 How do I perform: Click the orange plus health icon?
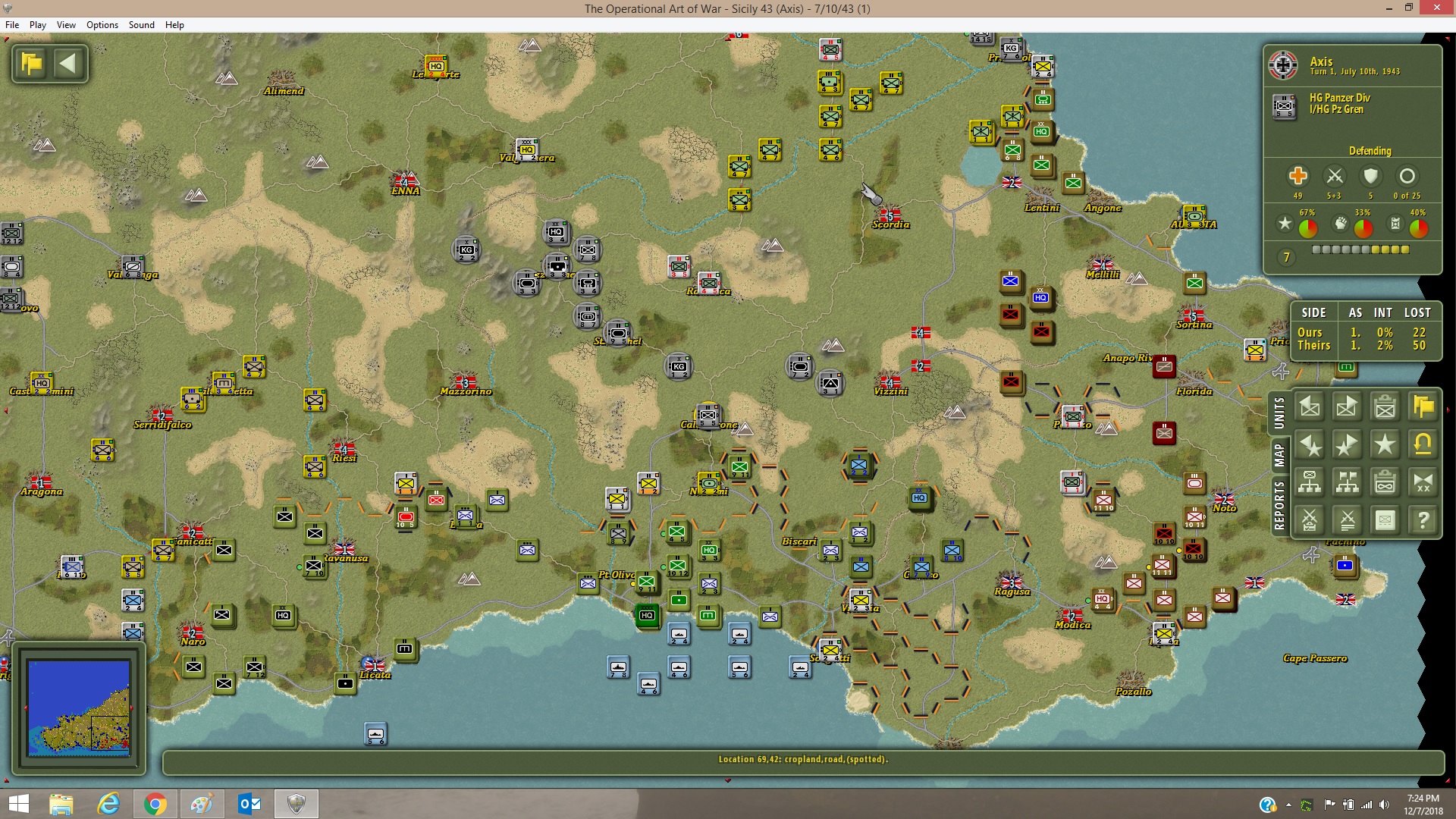point(1298,176)
